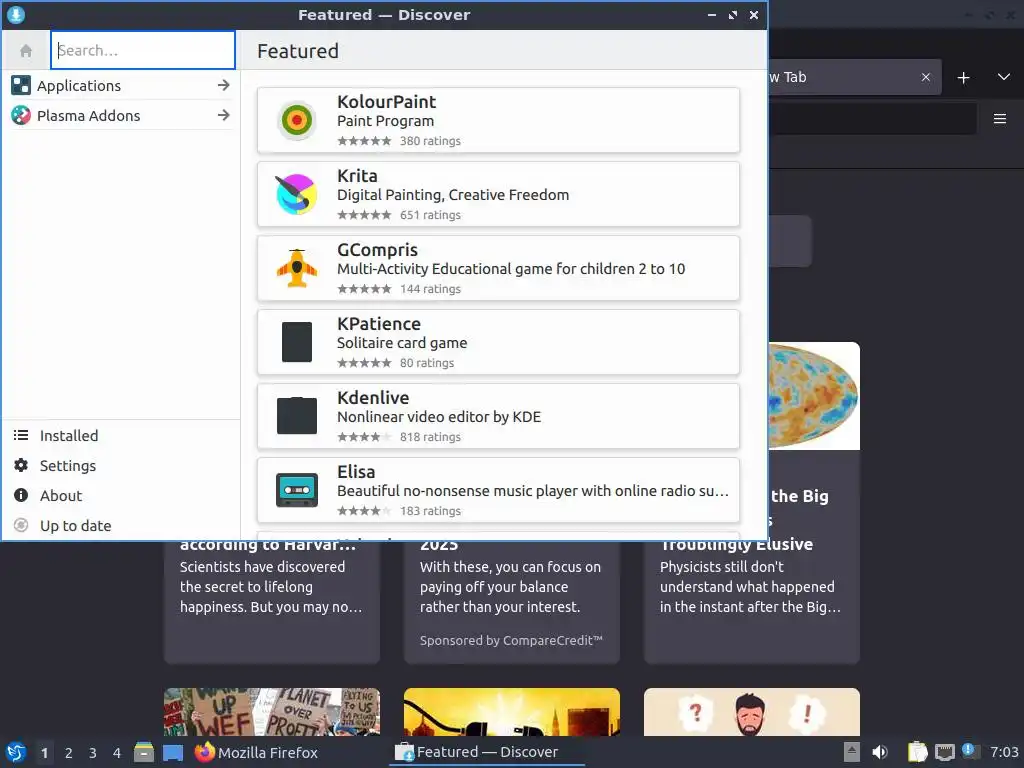The height and width of the screenshot is (768, 1024).
Task: Click the Firefox address bar
Action: [x=872, y=119]
